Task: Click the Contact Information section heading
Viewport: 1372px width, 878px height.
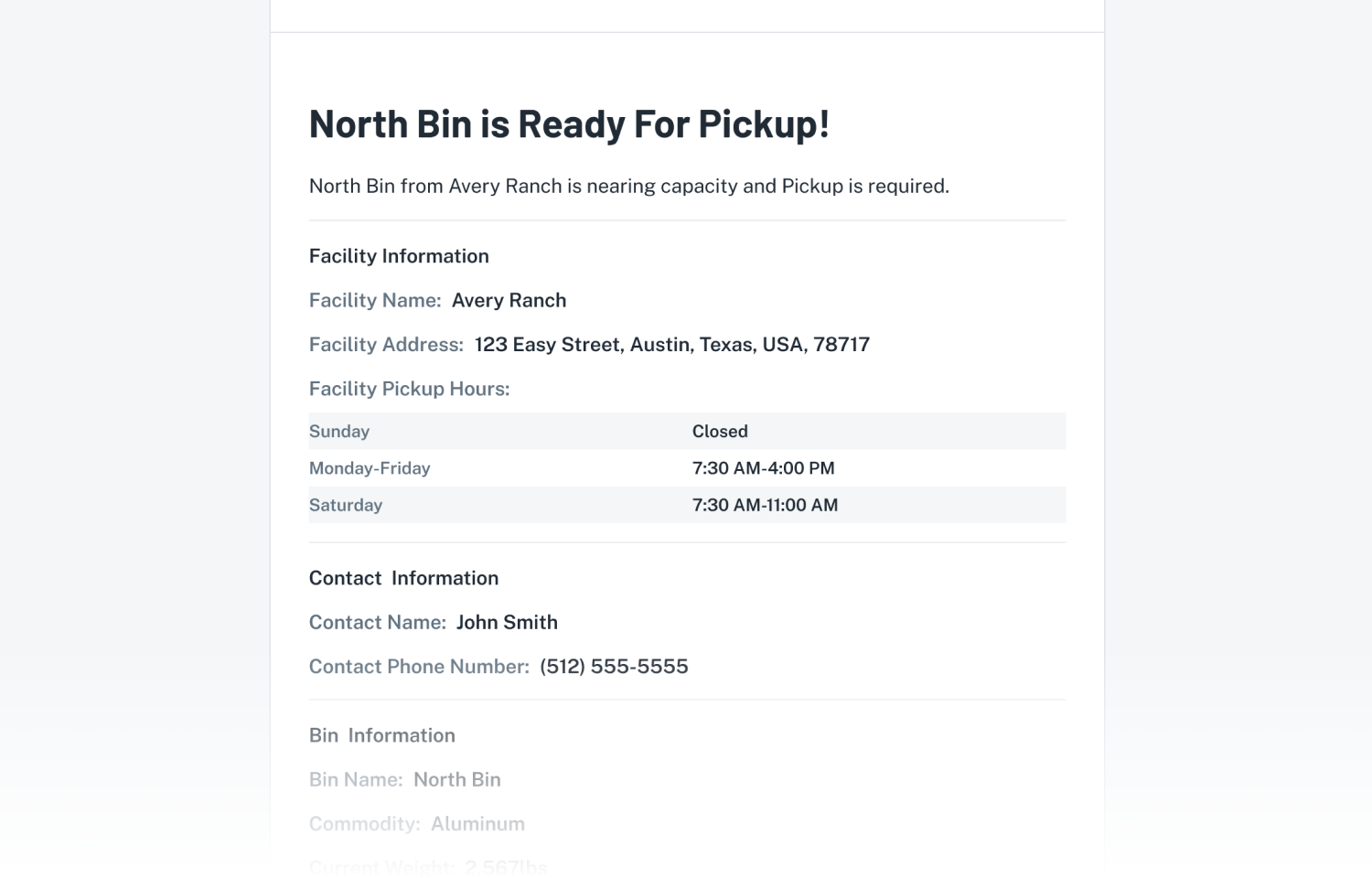Action: pos(403,578)
